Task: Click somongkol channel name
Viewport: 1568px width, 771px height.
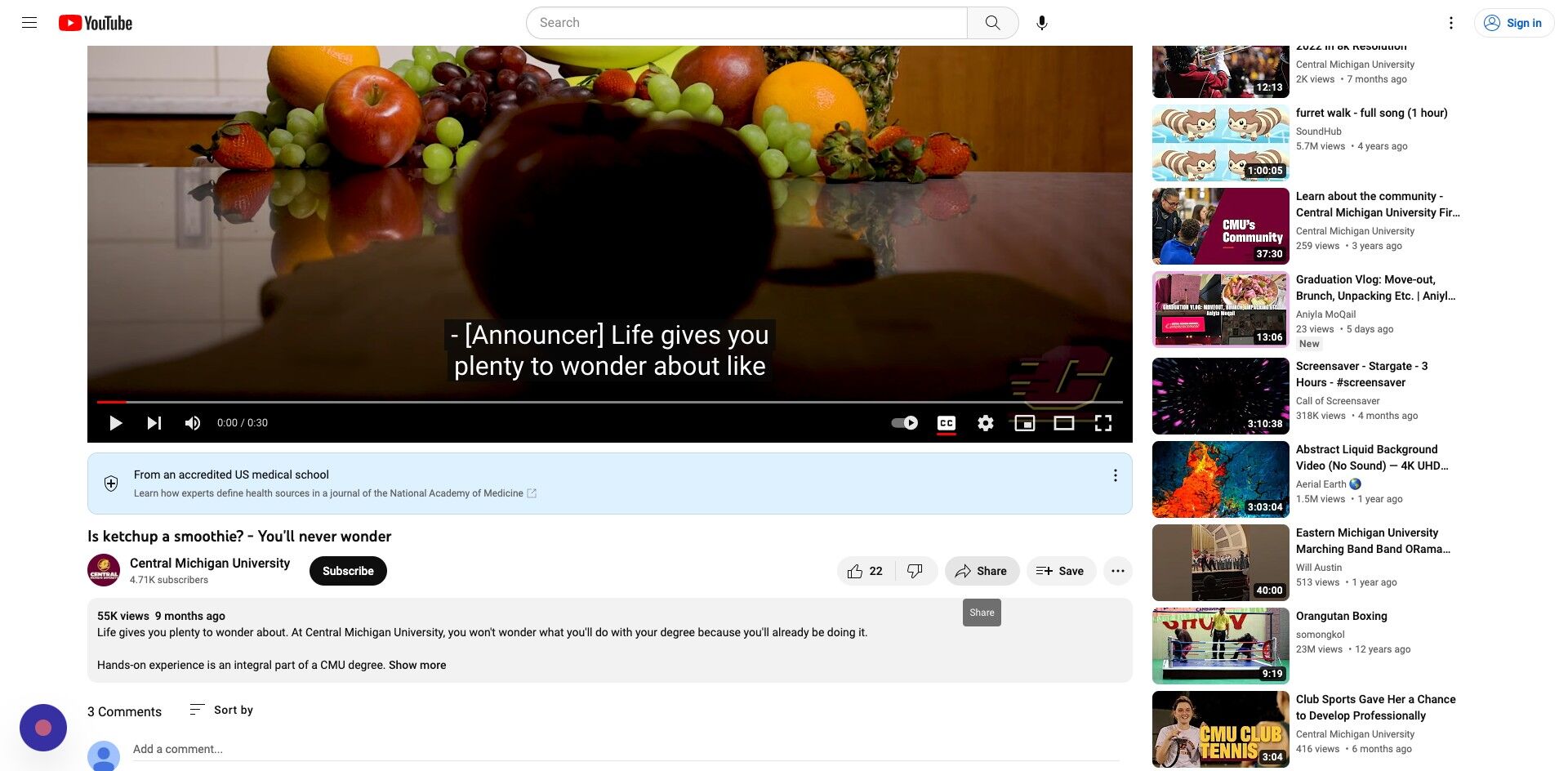Action: (1320, 635)
